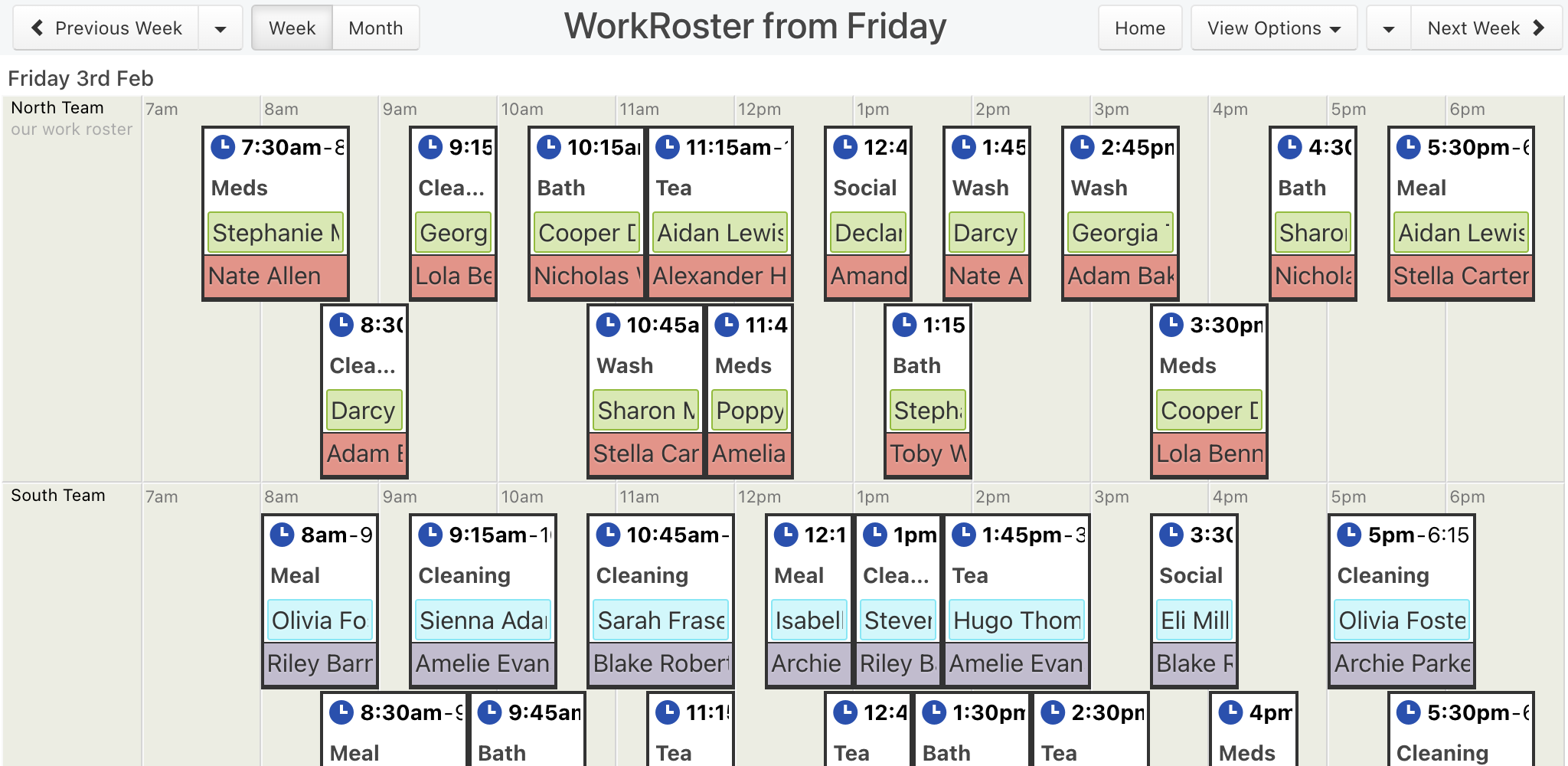
Task: Select cyan Hugo Thom staff tag
Action: point(1017,620)
